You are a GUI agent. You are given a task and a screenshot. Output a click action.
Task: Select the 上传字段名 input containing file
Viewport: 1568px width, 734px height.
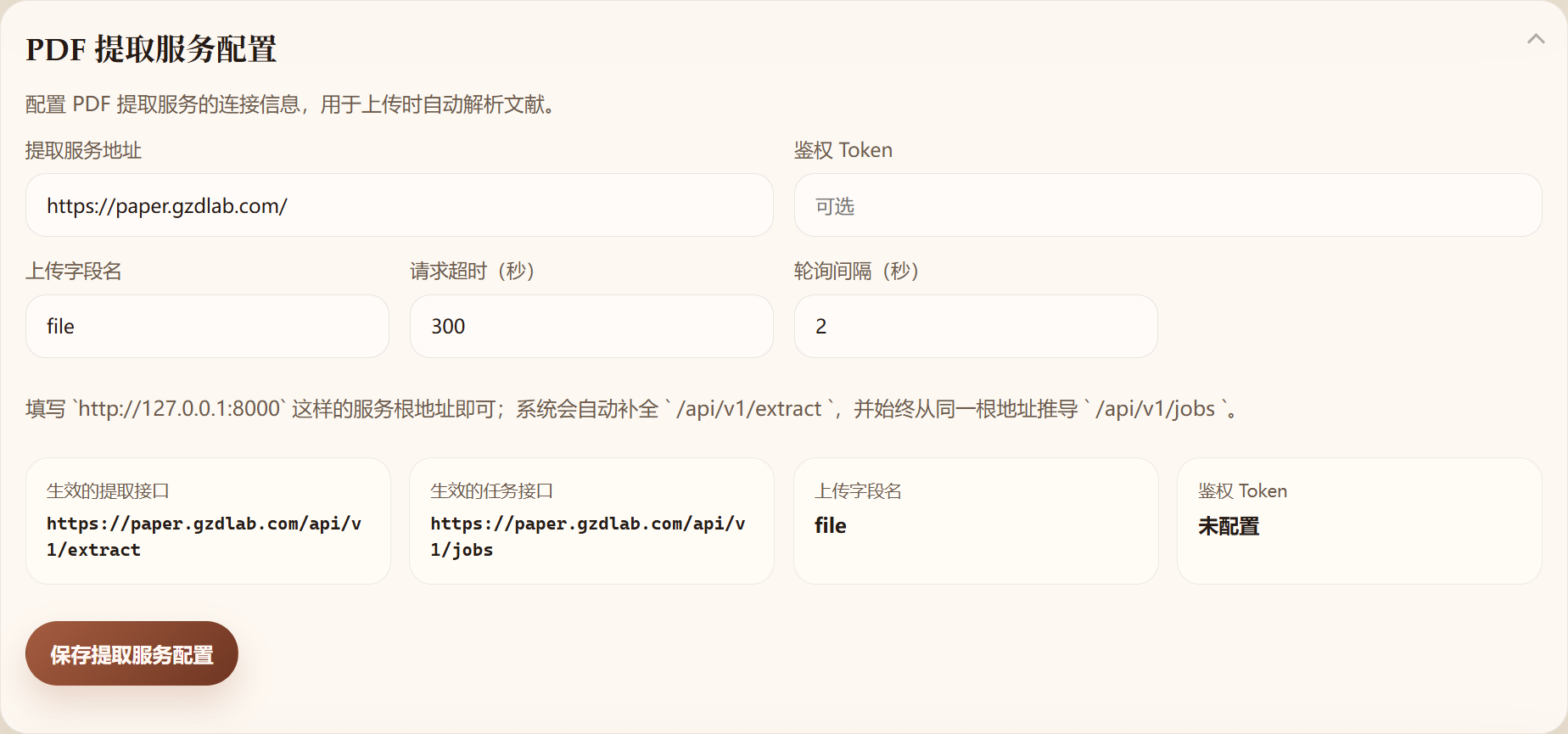(207, 327)
